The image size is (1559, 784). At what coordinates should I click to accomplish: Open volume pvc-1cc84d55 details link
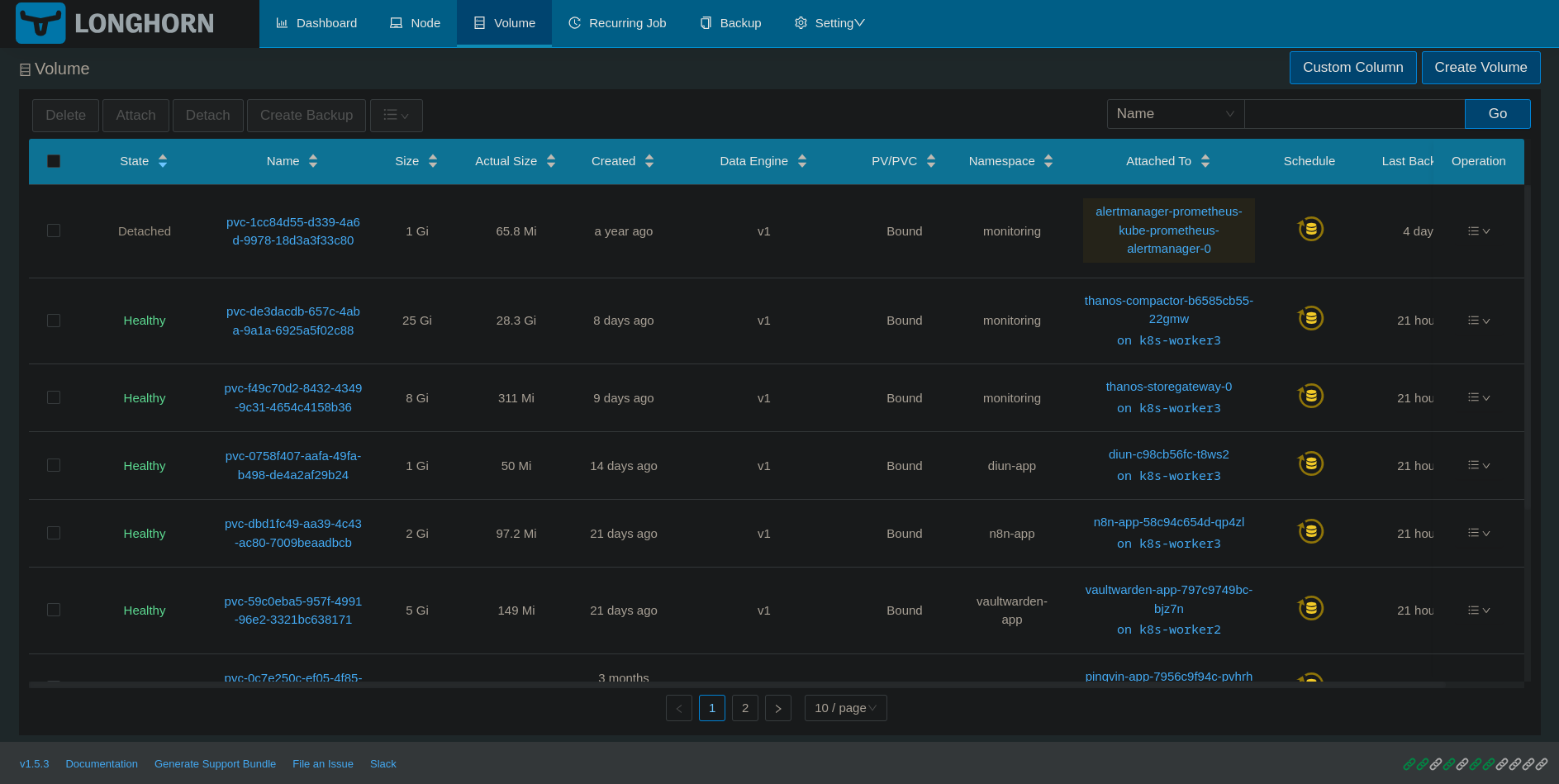click(x=293, y=231)
